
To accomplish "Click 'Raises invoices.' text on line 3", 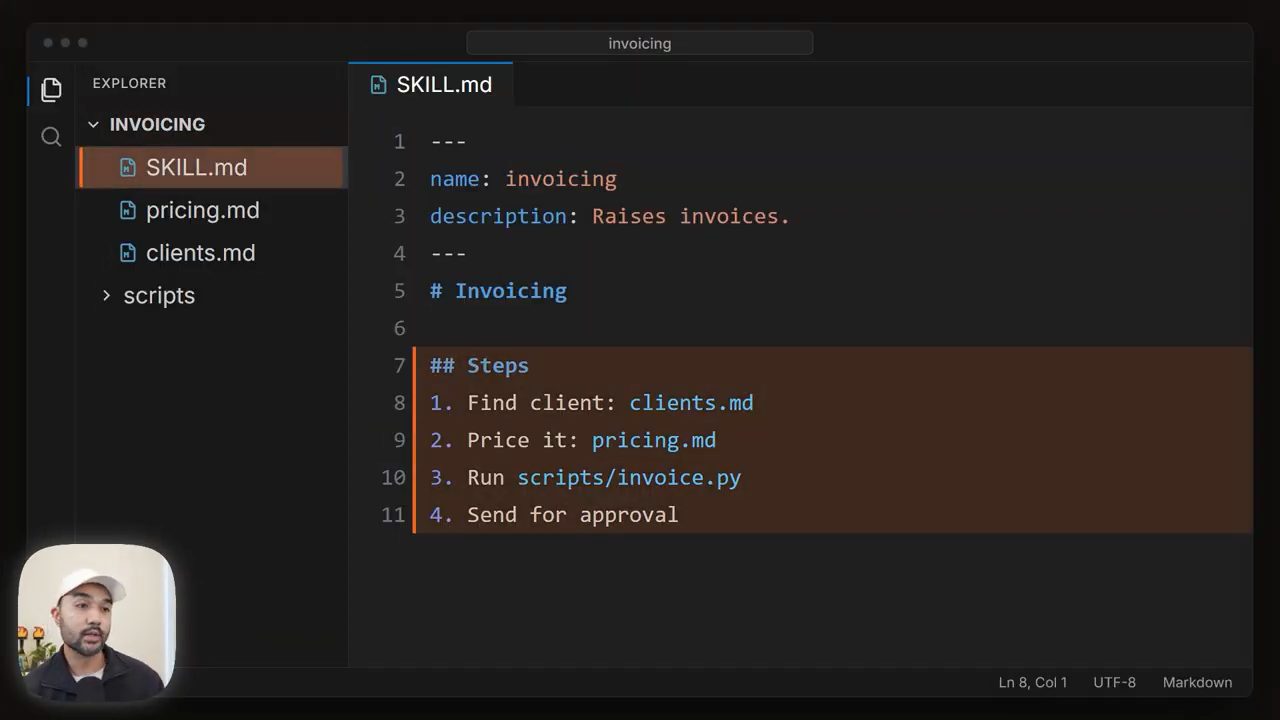I will pyautogui.click(x=691, y=216).
